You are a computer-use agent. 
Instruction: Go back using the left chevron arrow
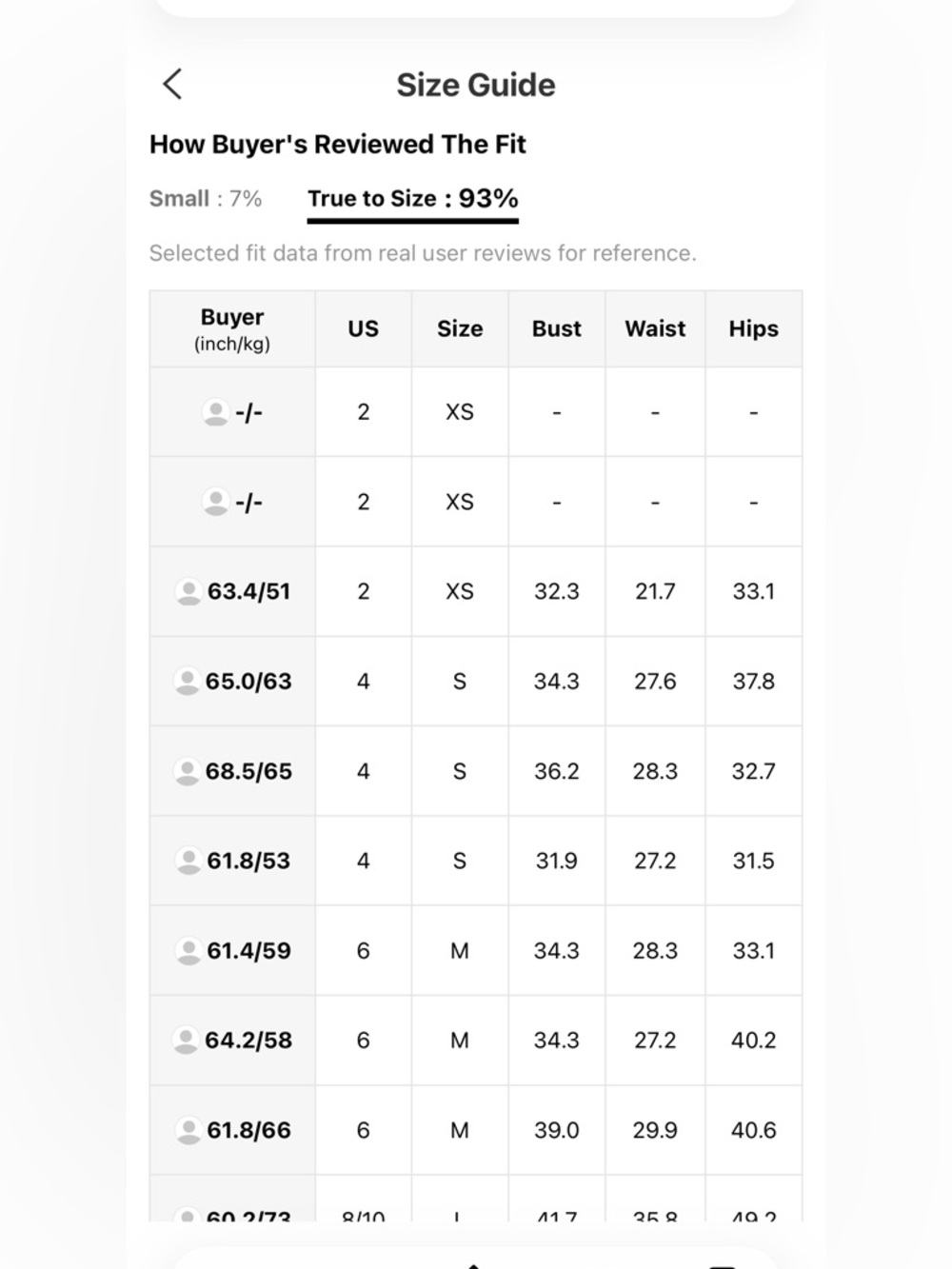point(172,84)
